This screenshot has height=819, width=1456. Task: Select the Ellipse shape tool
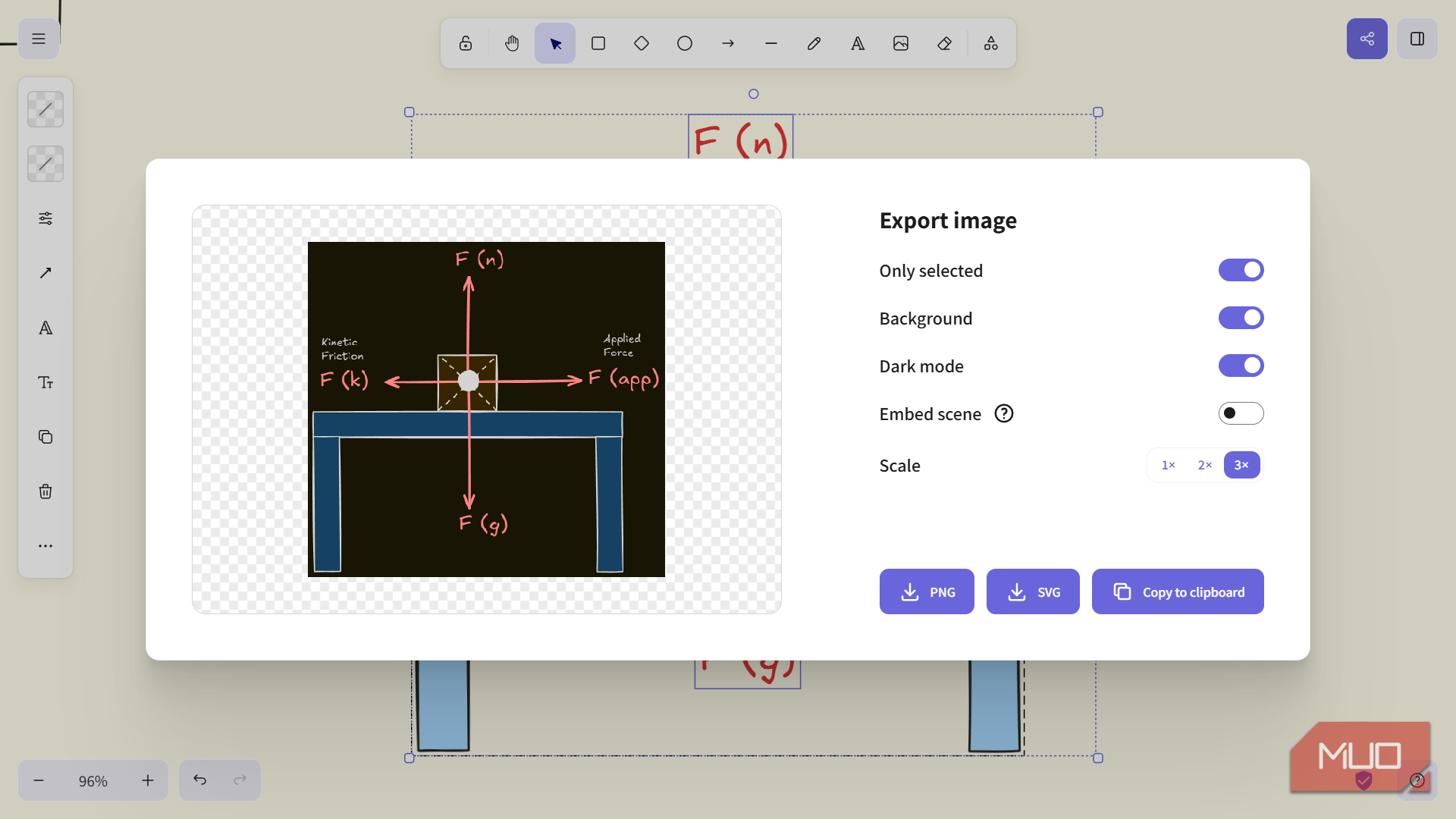(x=685, y=43)
